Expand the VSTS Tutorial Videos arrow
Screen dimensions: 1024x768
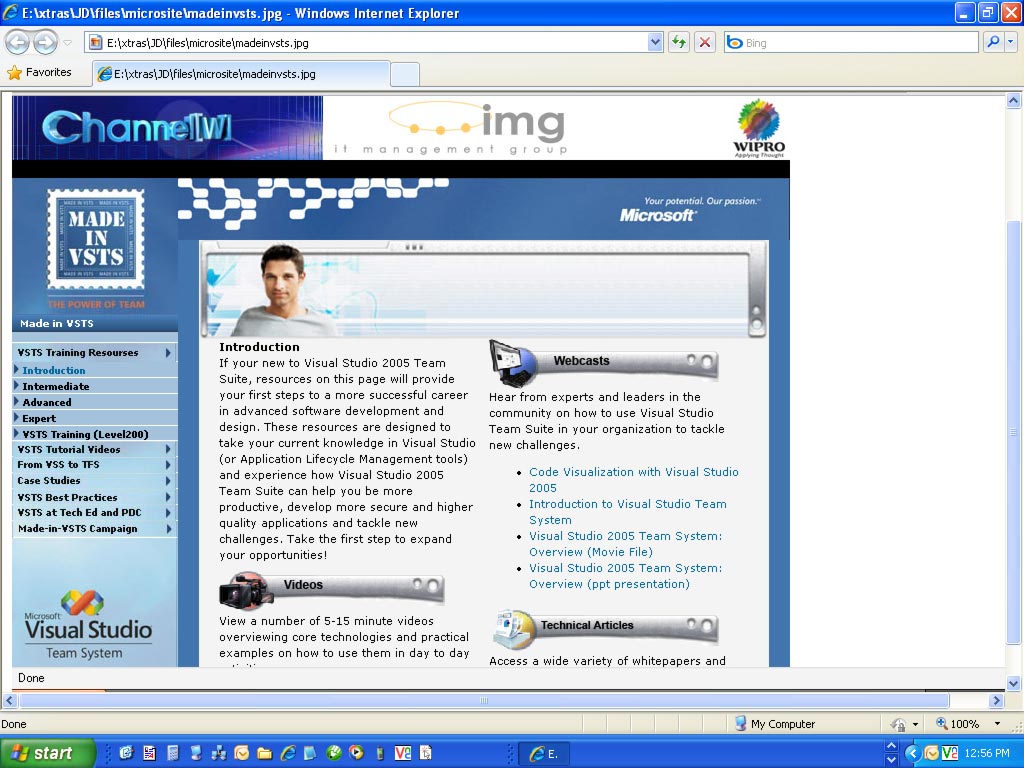click(168, 449)
